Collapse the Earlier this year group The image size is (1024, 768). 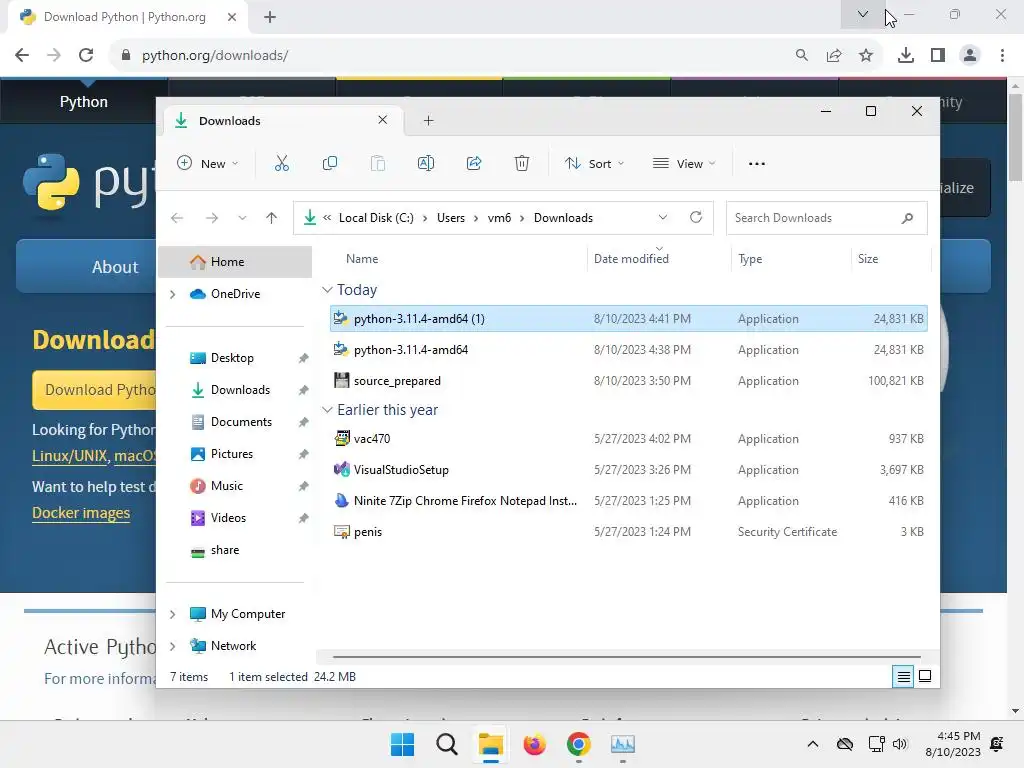click(327, 409)
